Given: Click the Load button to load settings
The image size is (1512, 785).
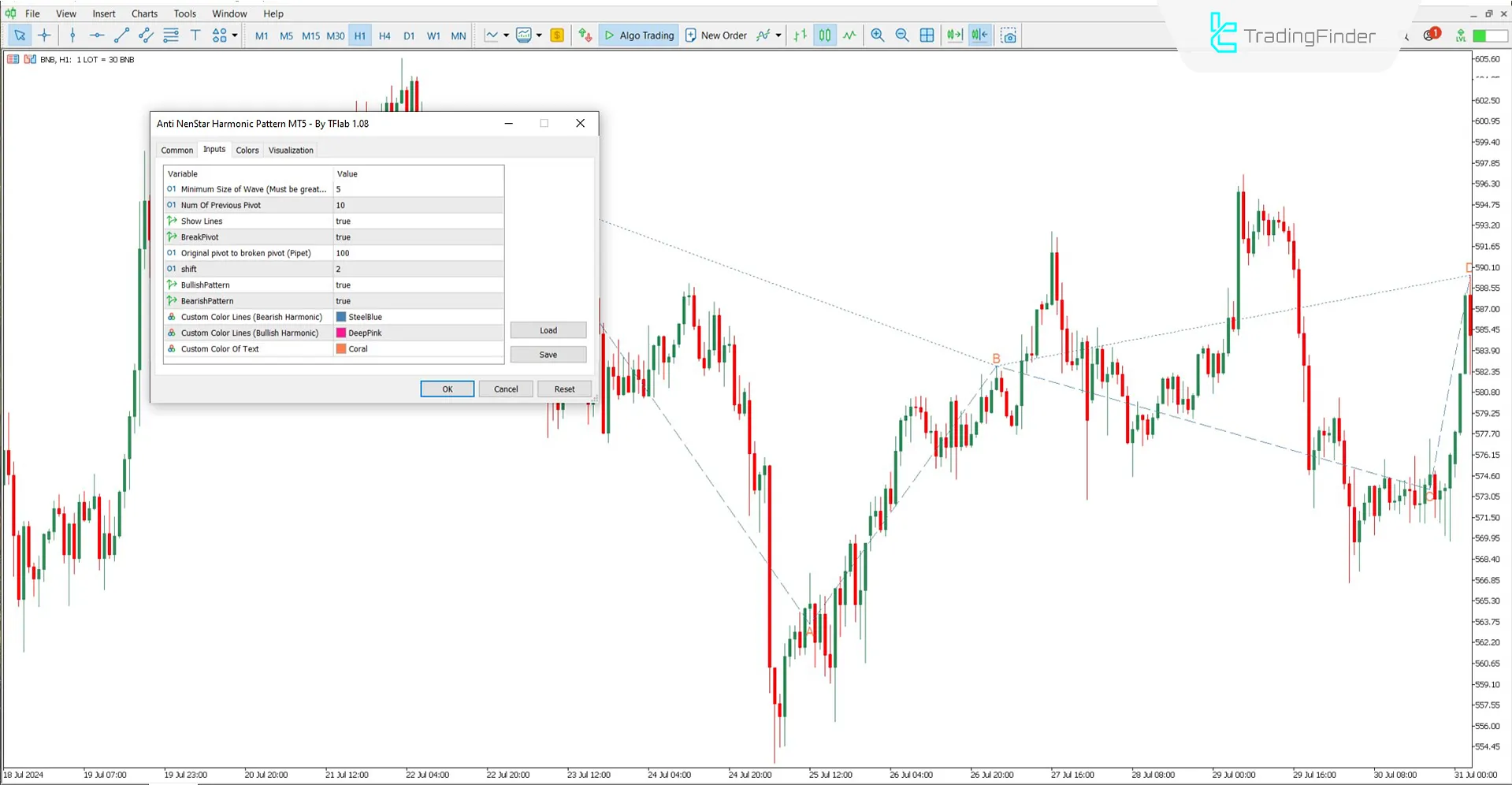Looking at the screenshot, I should (548, 330).
